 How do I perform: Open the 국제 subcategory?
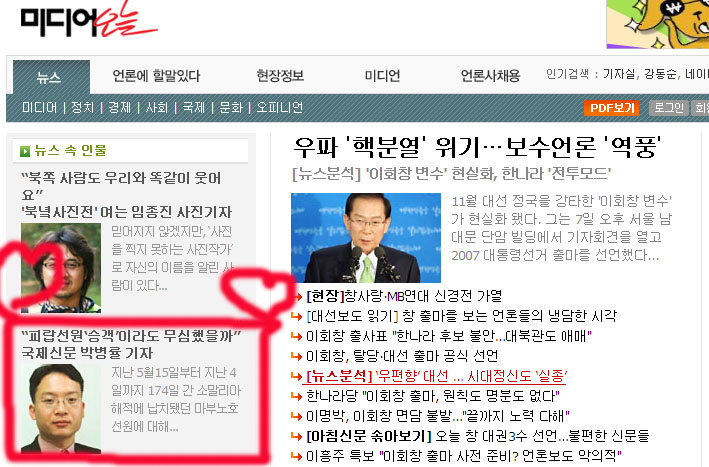(194, 108)
